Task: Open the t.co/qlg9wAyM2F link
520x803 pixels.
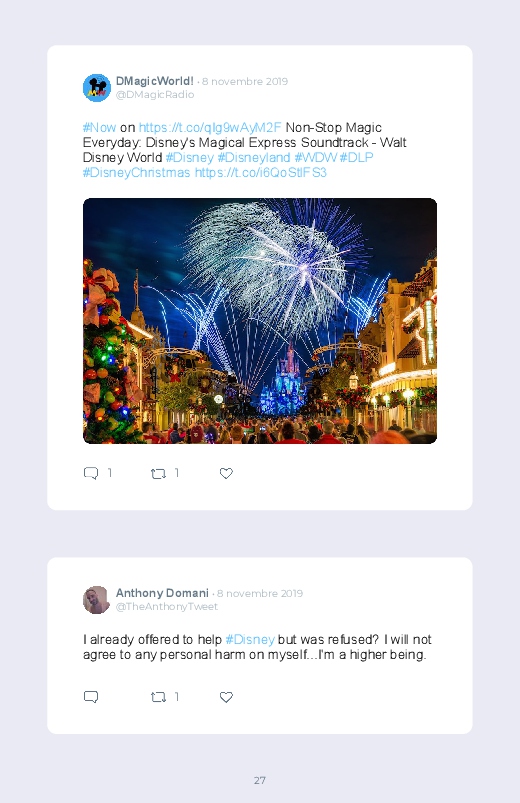Action: click(210, 128)
